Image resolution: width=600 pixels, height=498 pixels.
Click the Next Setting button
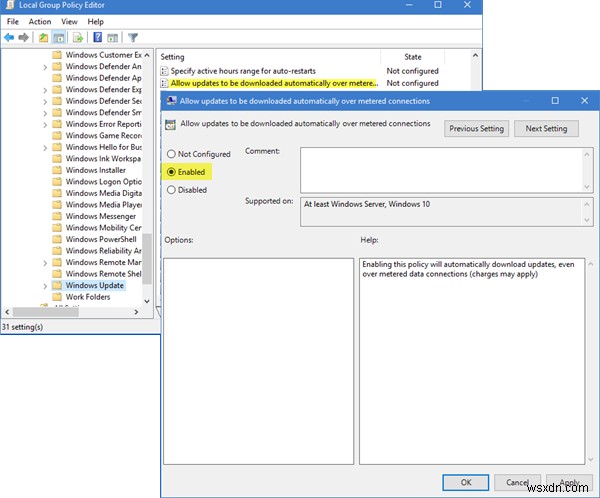pos(546,129)
